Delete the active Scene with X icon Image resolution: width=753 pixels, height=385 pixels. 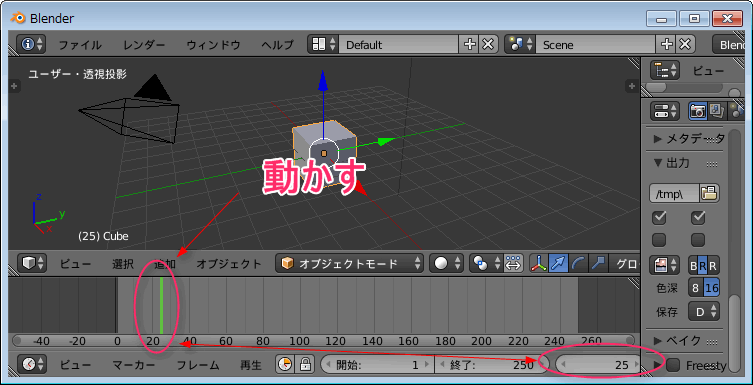click(685, 45)
